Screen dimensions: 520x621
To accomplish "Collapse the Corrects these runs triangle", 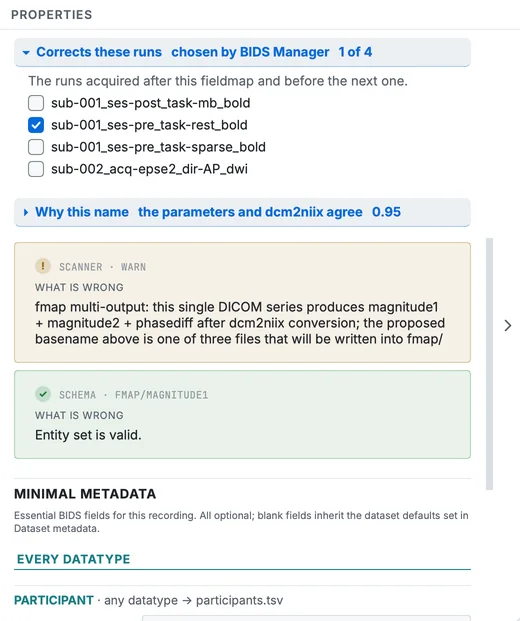I will (26, 52).
